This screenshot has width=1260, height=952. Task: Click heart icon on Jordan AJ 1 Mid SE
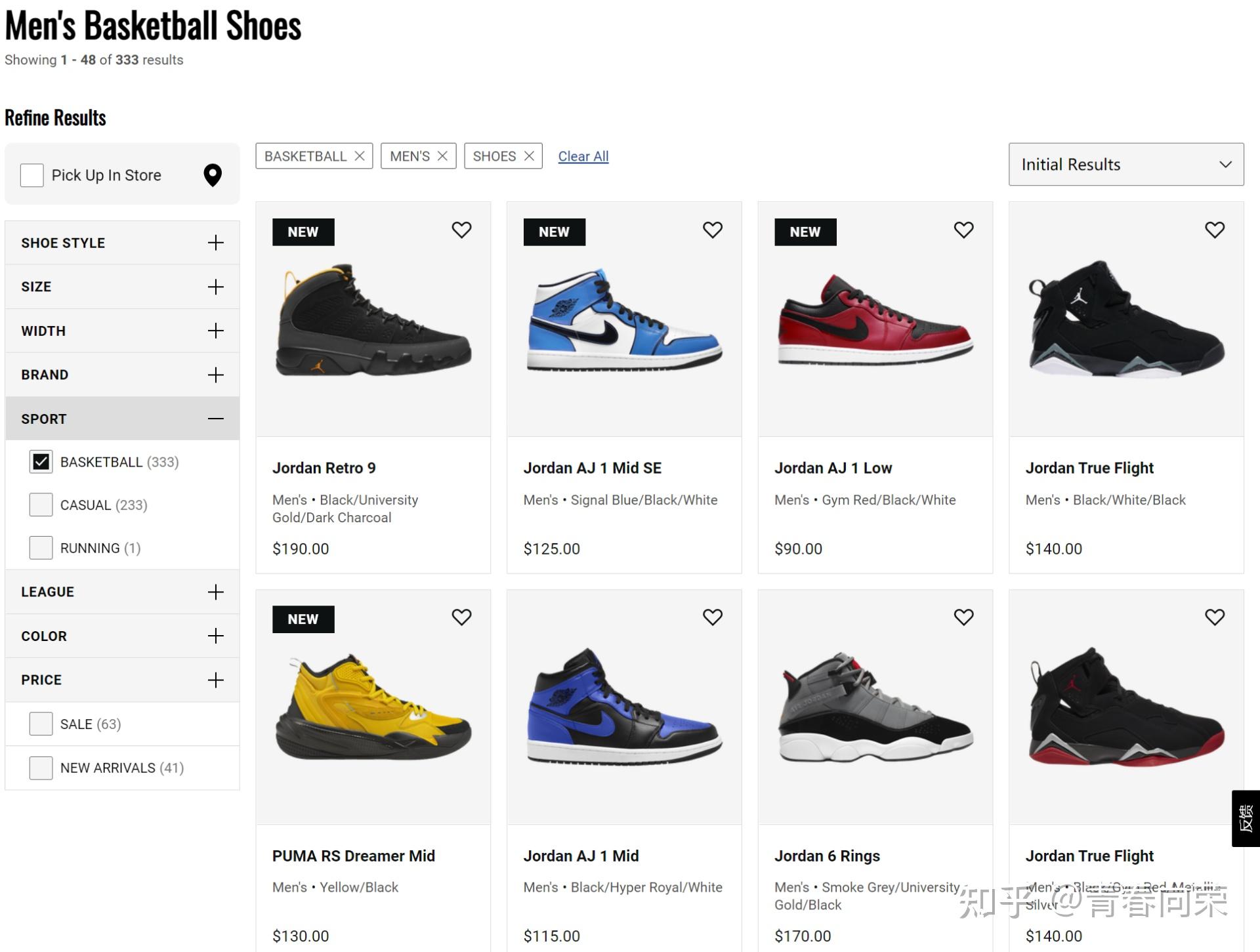(712, 230)
